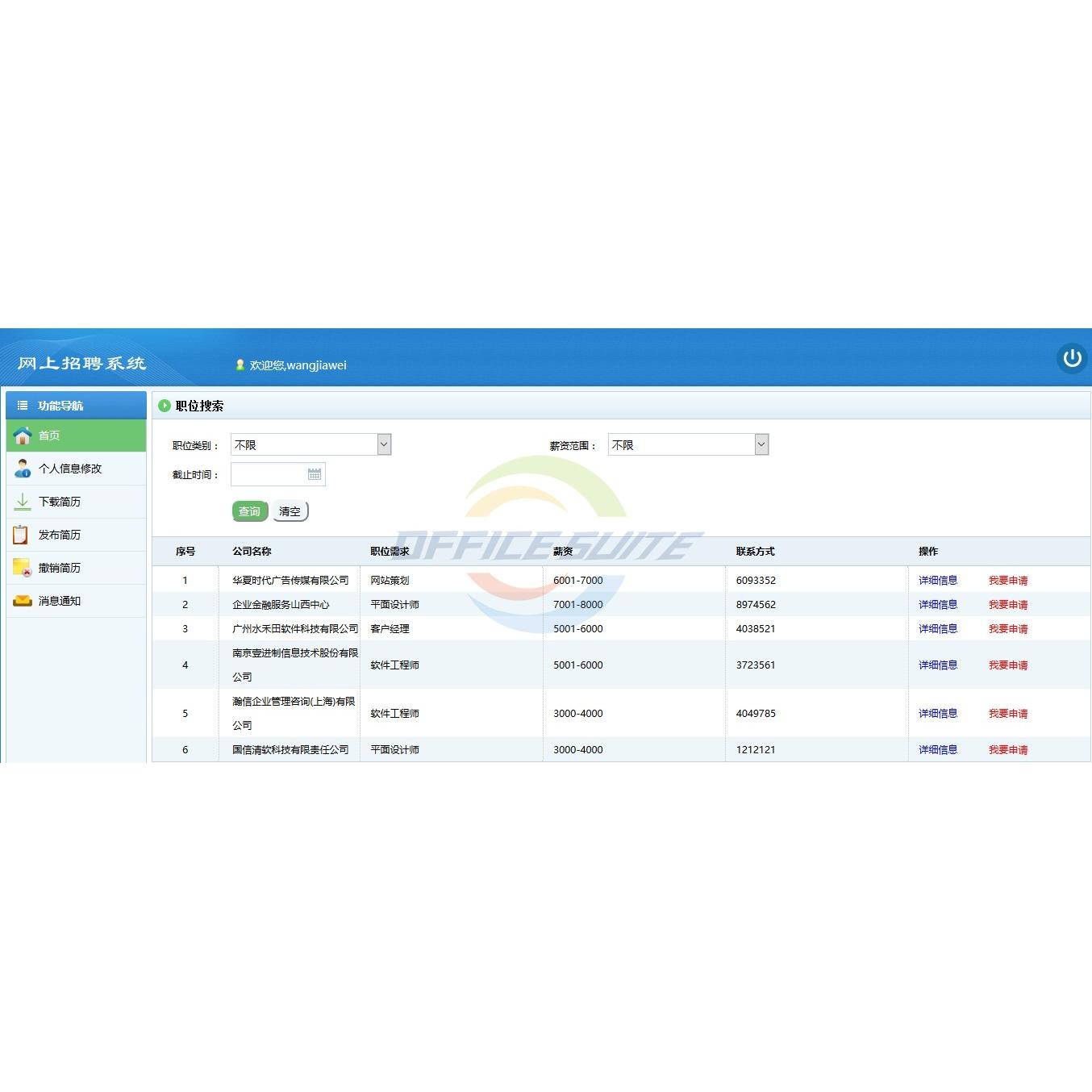1092x1092 pixels.
Task: Click the home icon beside 首页
Action: click(x=23, y=436)
